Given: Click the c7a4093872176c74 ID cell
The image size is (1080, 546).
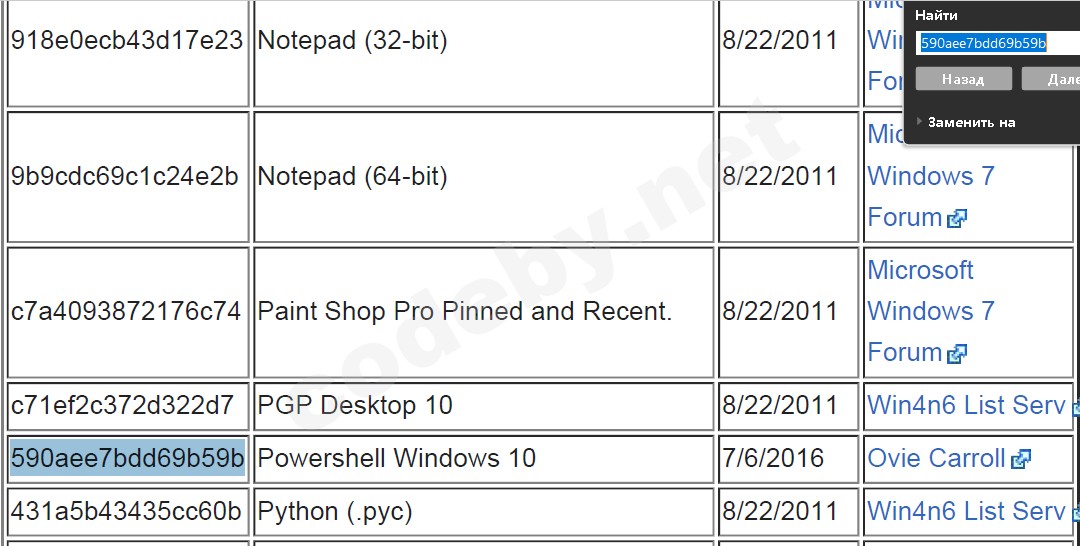Looking at the screenshot, I should tap(127, 311).
